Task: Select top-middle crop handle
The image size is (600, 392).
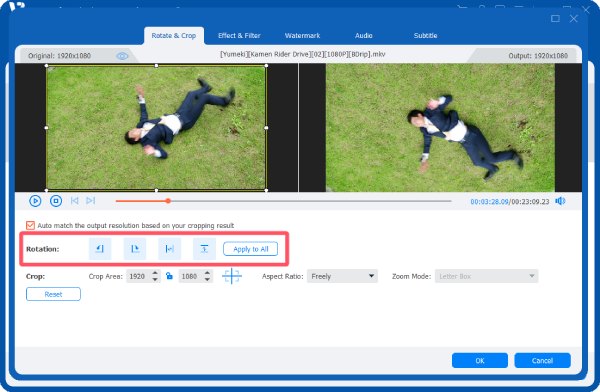Action: point(156,66)
